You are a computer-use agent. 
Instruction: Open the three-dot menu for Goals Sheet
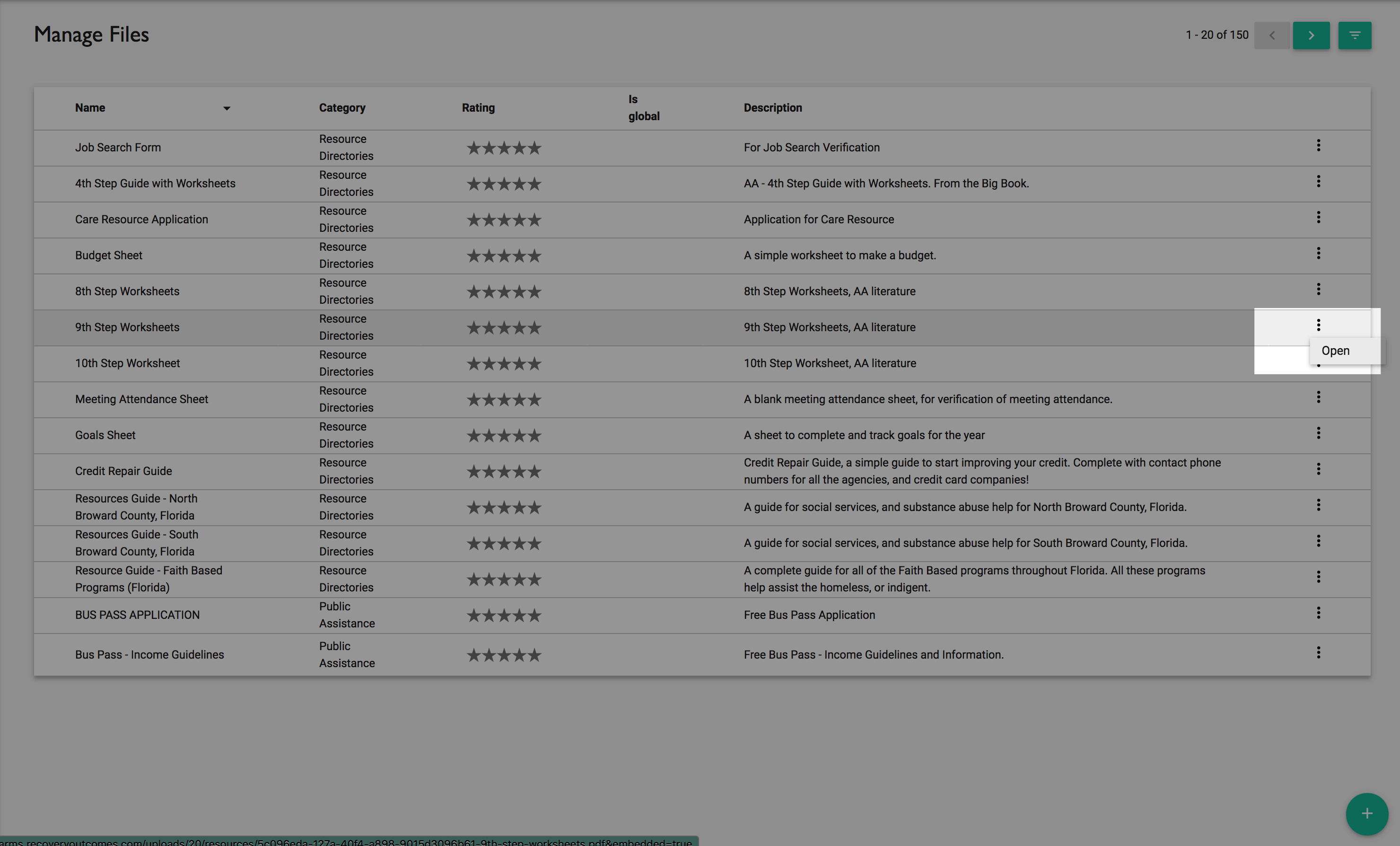pyautogui.click(x=1318, y=433)
